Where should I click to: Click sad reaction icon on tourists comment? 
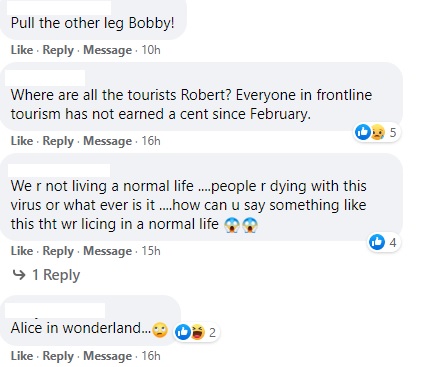[378, 132]
